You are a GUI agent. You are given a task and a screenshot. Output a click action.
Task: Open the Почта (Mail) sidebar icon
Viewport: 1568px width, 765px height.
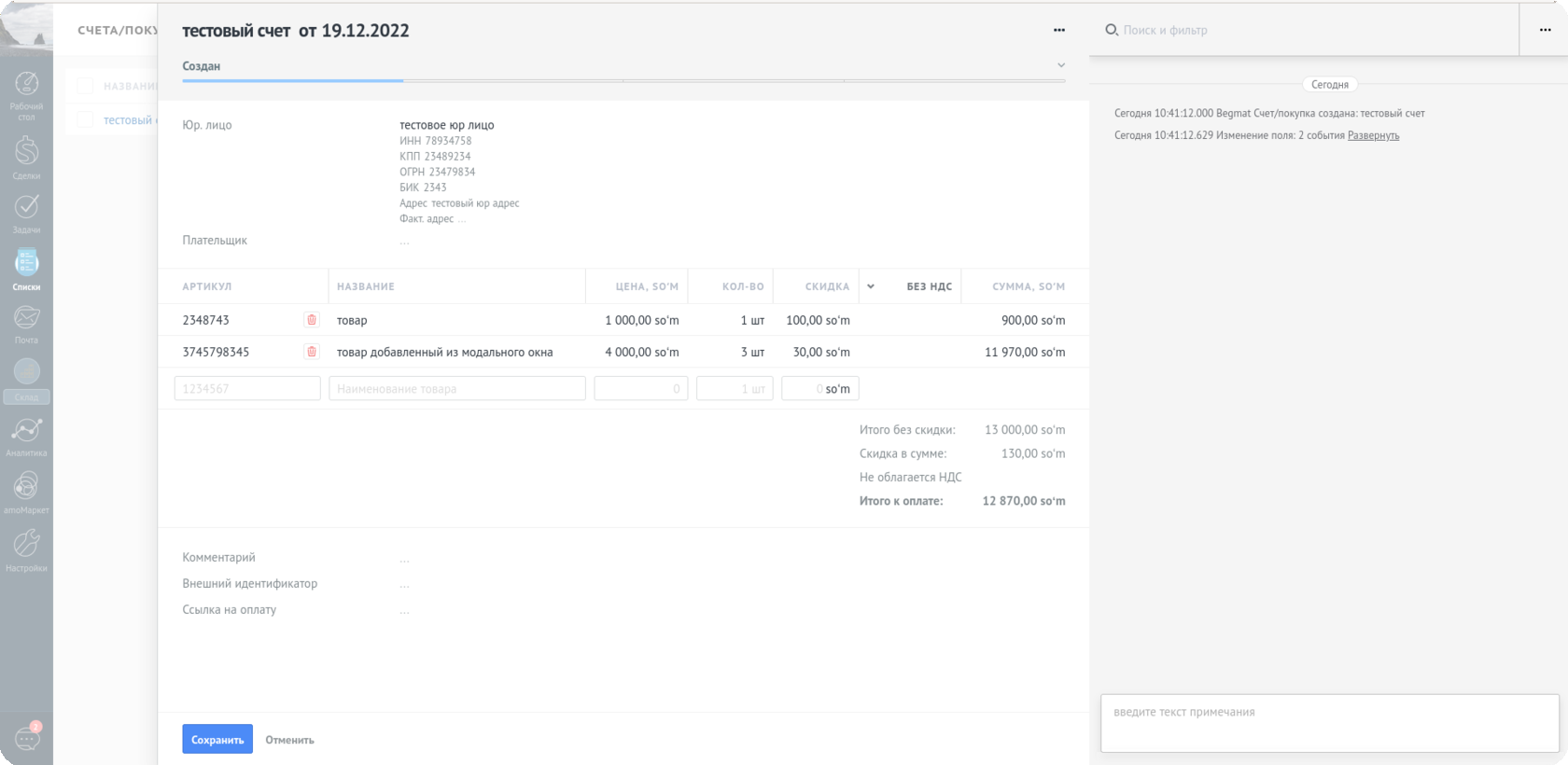26,322
